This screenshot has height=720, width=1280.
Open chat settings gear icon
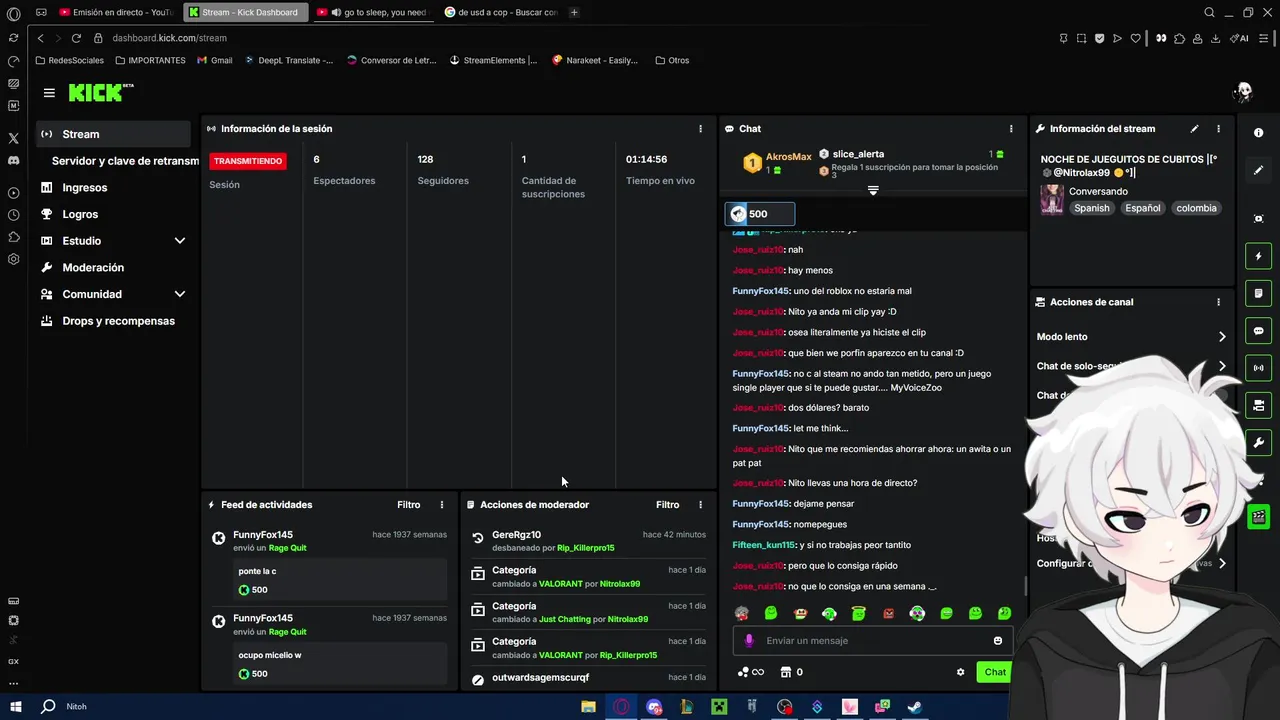pyautogui.click(x=961, y=672)
